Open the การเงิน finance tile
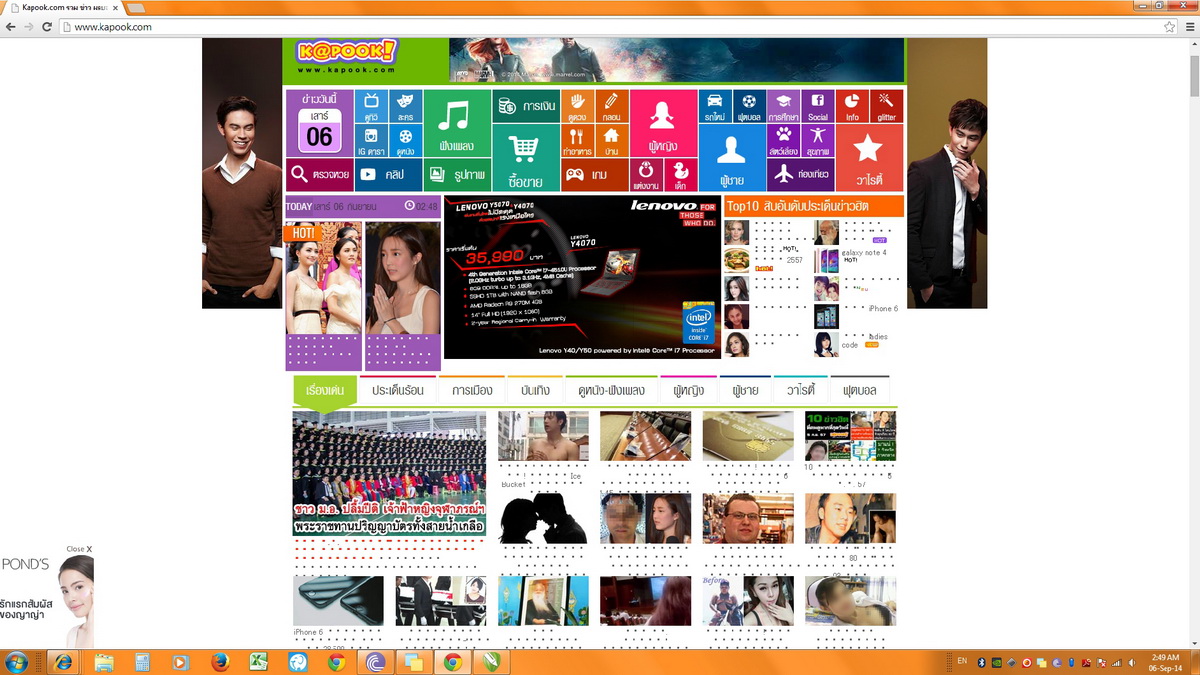The width and height of the screenshot is (1200, 675). [526, 106]
